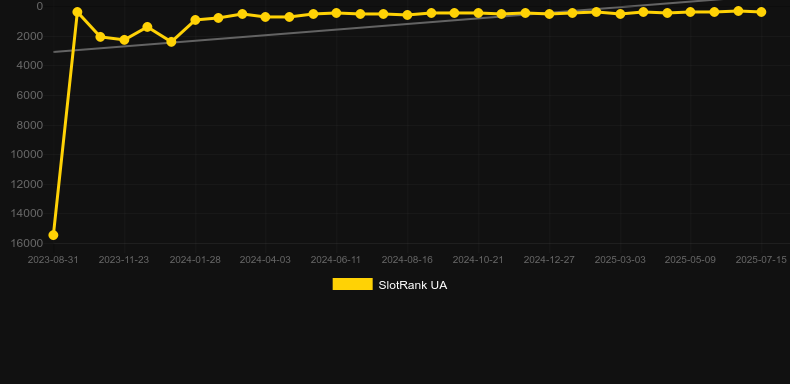Click the 16000 y-axis label
Image resolution: width=790 pixels, height=384 pixels.
(27, 243)
